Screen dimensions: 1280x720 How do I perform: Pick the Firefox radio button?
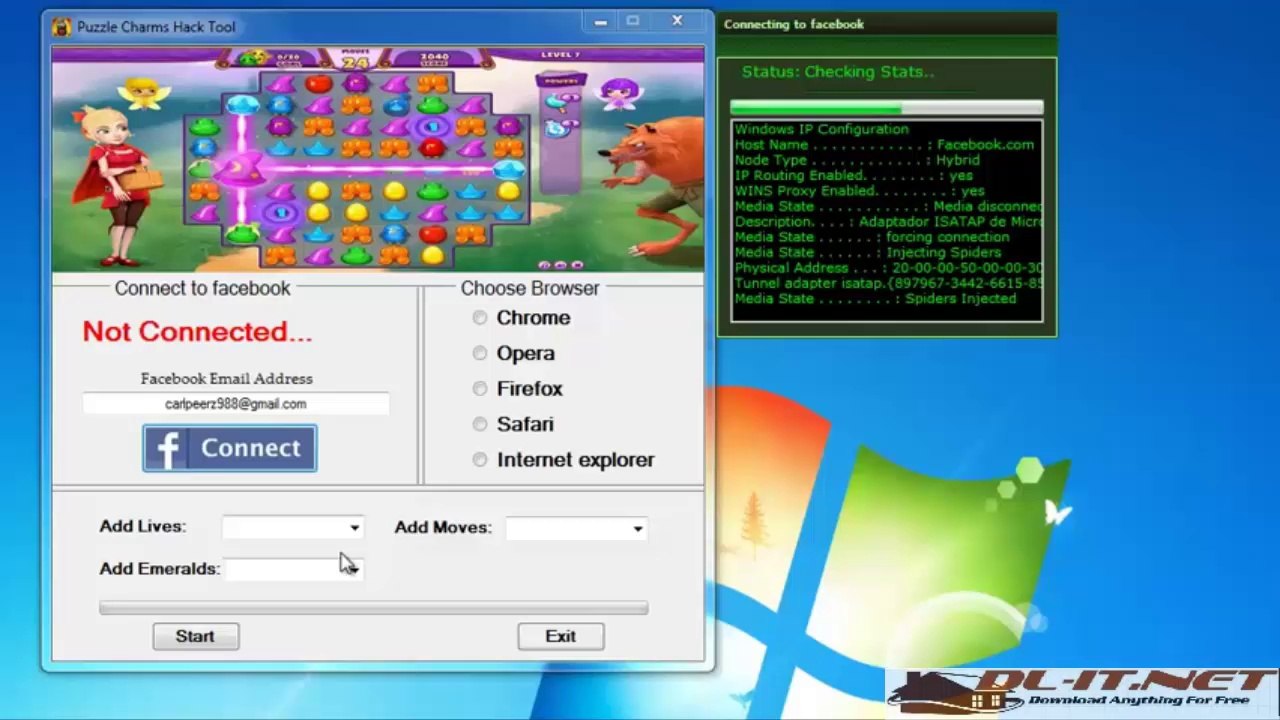pyautogui.click(x=480, y=389)
